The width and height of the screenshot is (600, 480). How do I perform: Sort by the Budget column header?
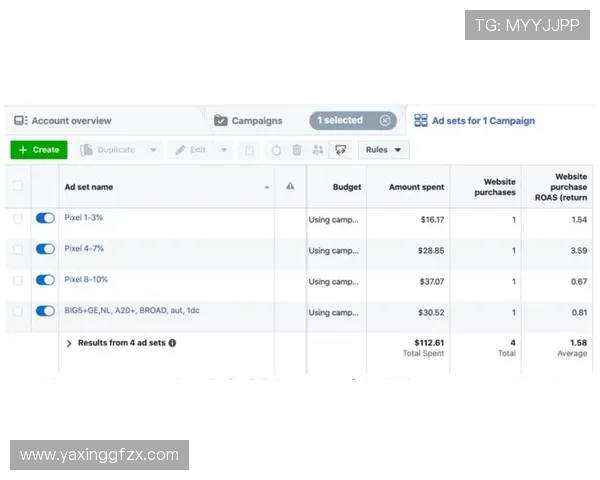(347, 187)
